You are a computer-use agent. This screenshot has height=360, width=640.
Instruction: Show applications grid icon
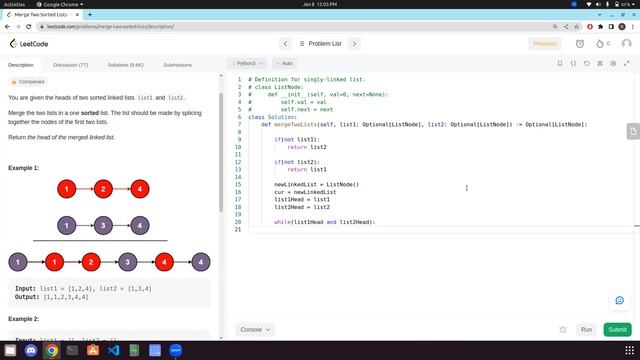629,350
